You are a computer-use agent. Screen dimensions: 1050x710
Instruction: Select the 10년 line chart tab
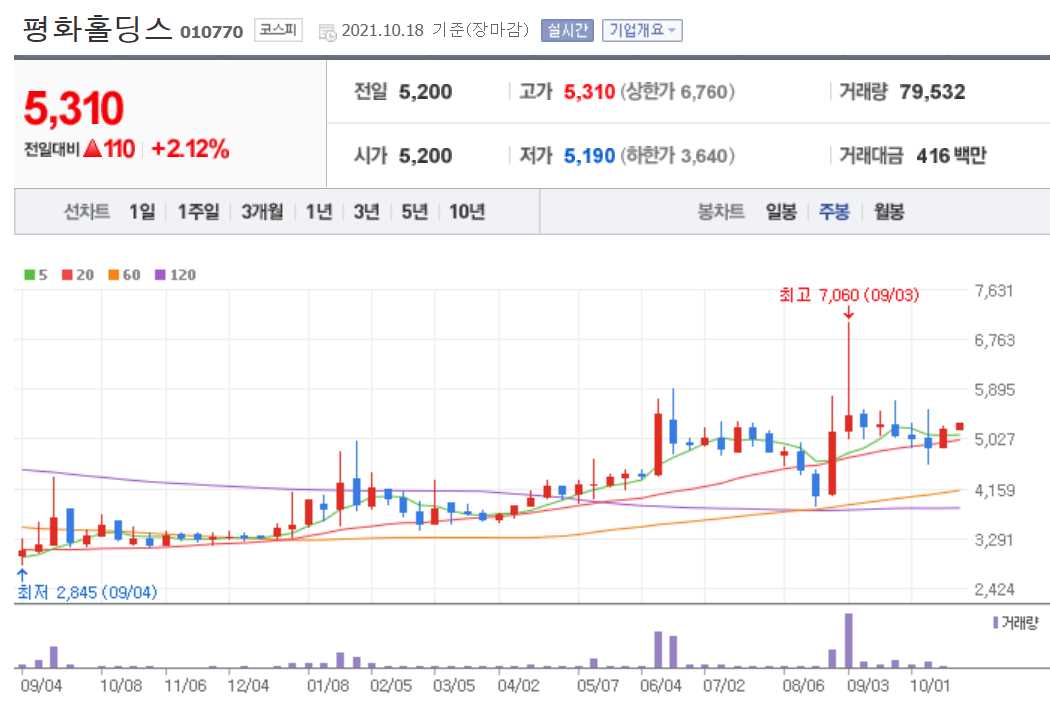[x=467, y=212]
